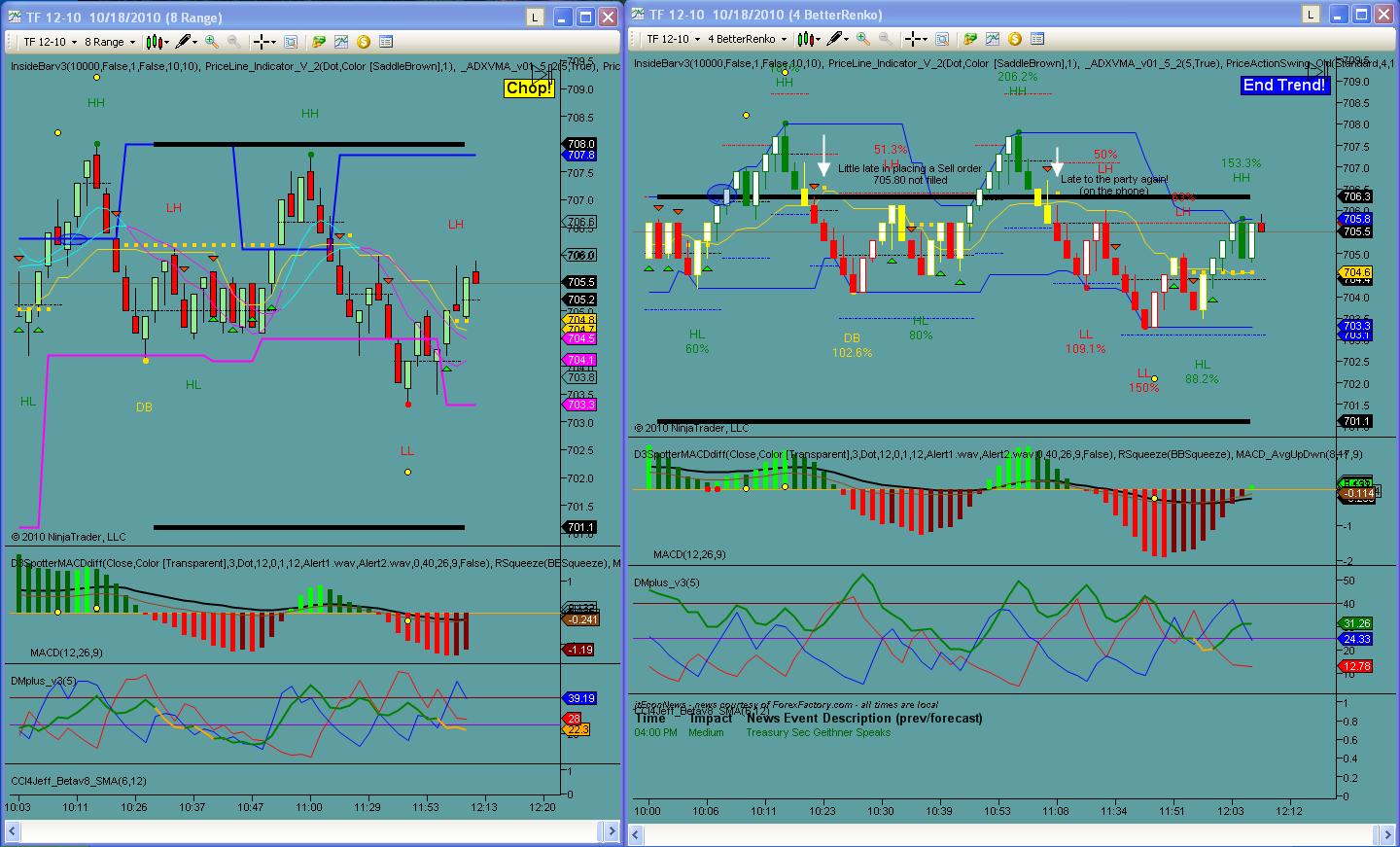Click the black 706.3 price marker in the BetterRenko chart
The height and width of the screenshot is (847, 1400).
point(1356,196)
